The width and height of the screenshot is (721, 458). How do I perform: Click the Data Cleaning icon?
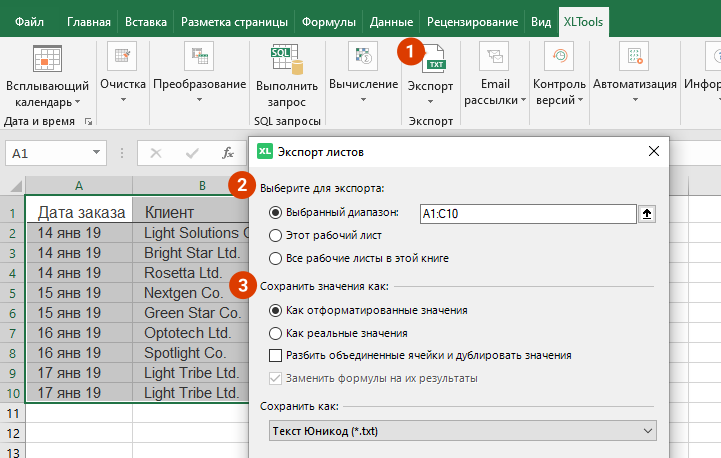(123, 58)
